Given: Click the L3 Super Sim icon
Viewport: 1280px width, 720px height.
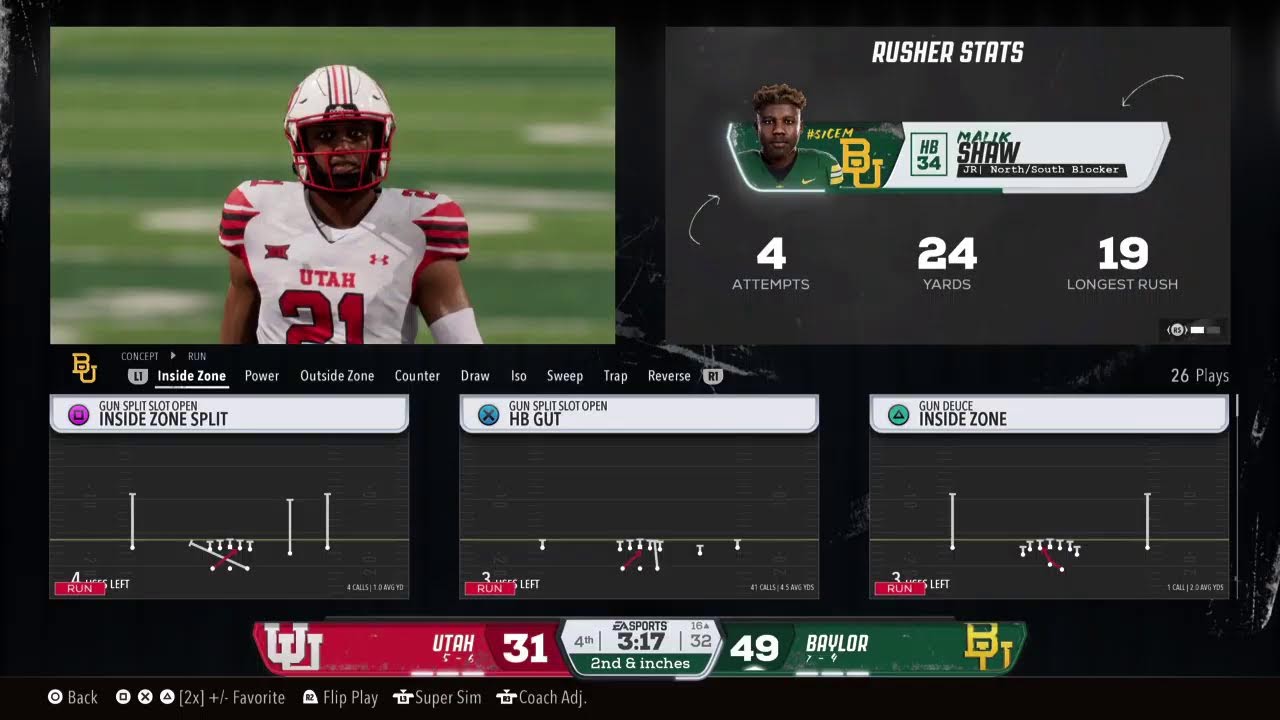Looking at the screenshot, I should tap(403, 697).
